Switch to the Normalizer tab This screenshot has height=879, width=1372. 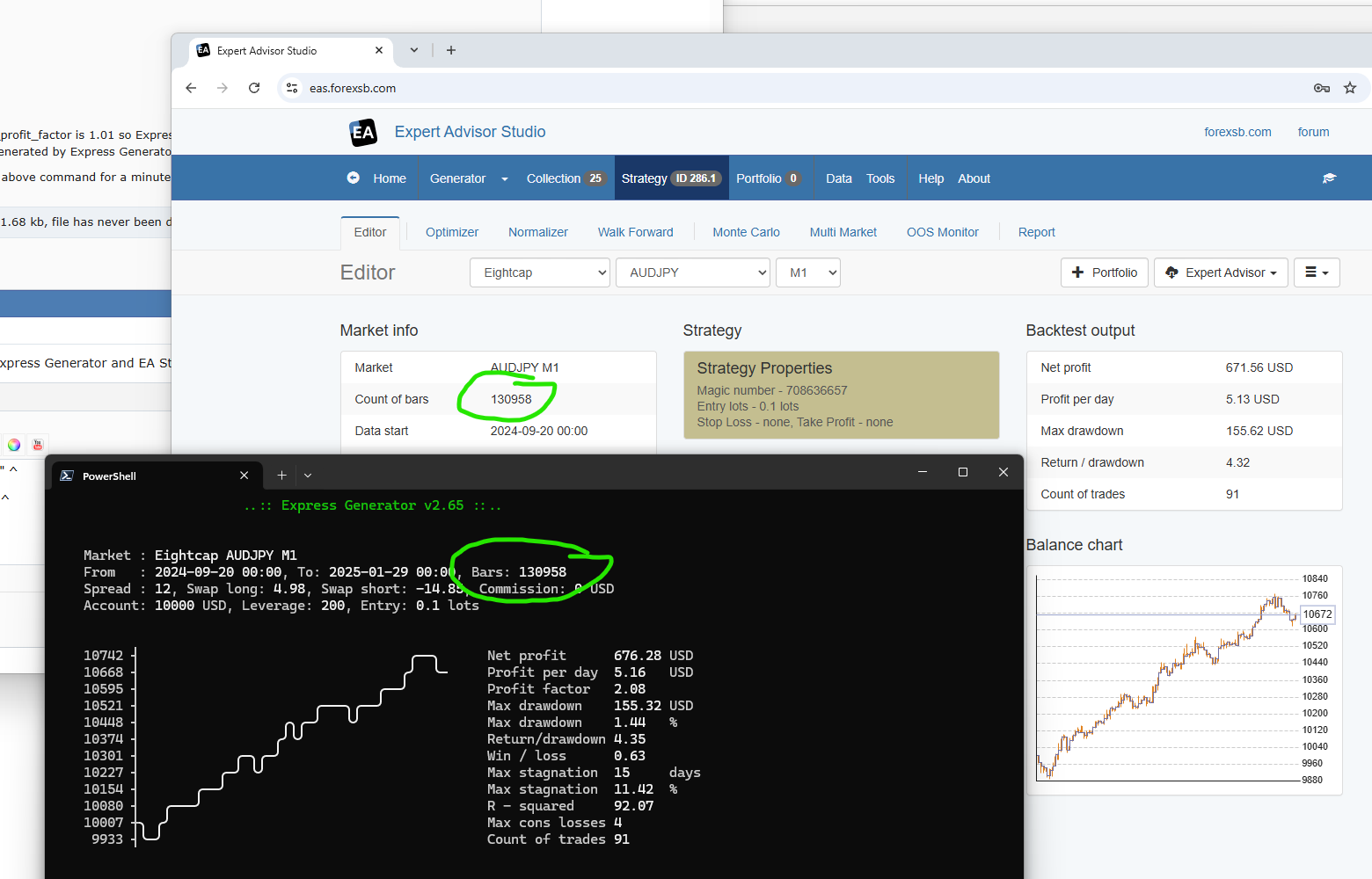(x=538, y=233)
